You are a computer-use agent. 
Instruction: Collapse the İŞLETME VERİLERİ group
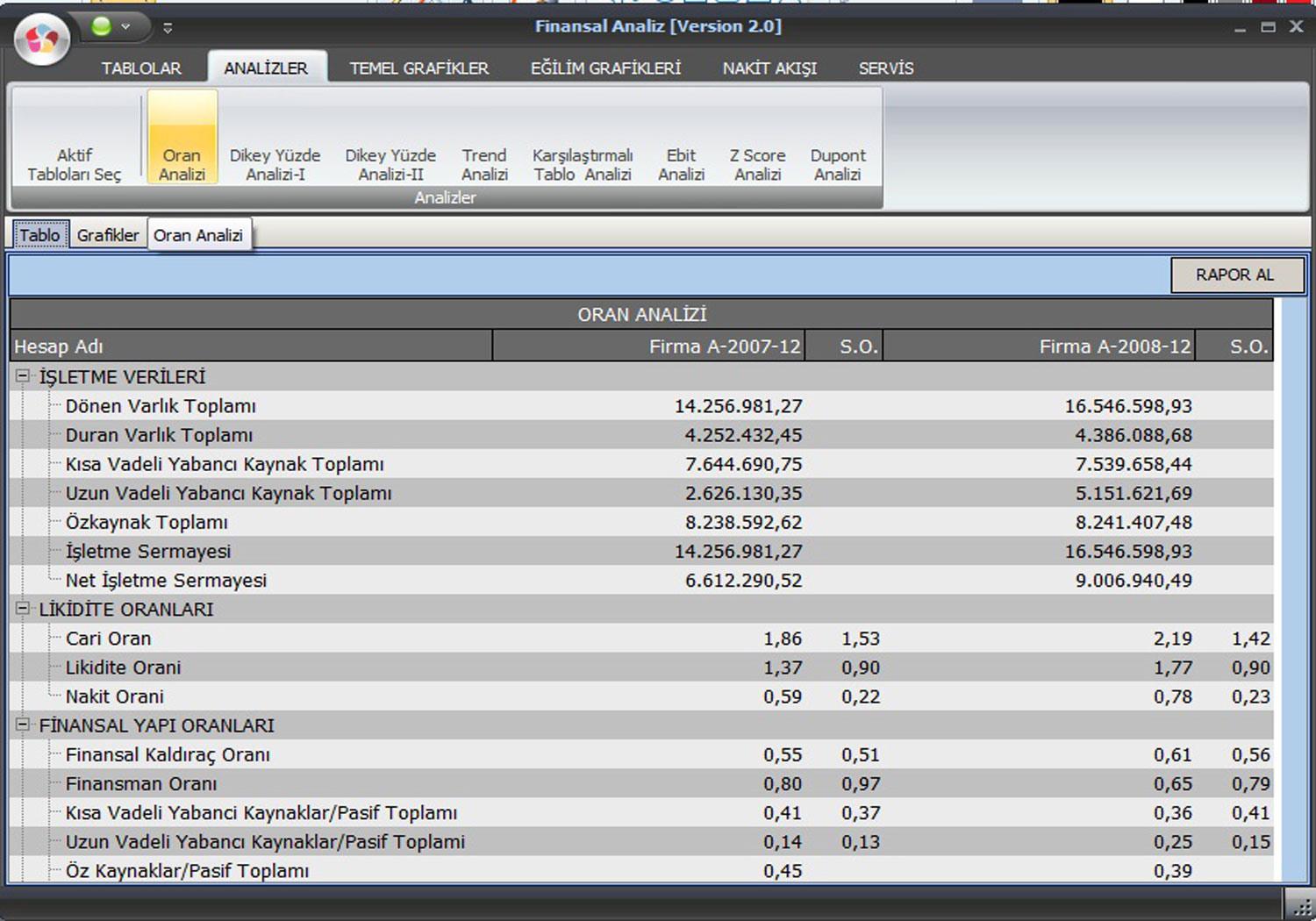click(x=23, y=376)
